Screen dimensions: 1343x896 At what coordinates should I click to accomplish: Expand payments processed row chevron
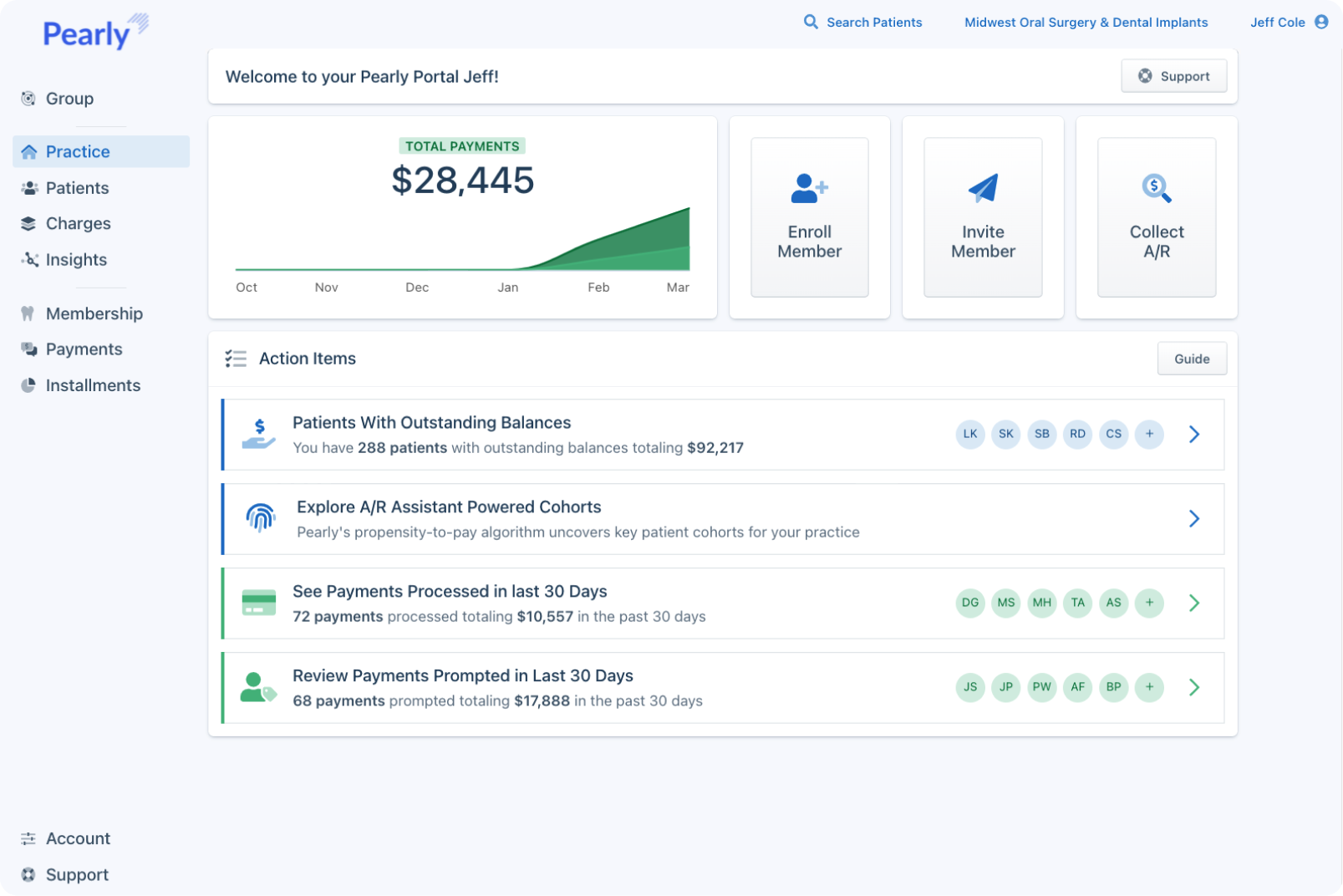(x=1194, y=603)
